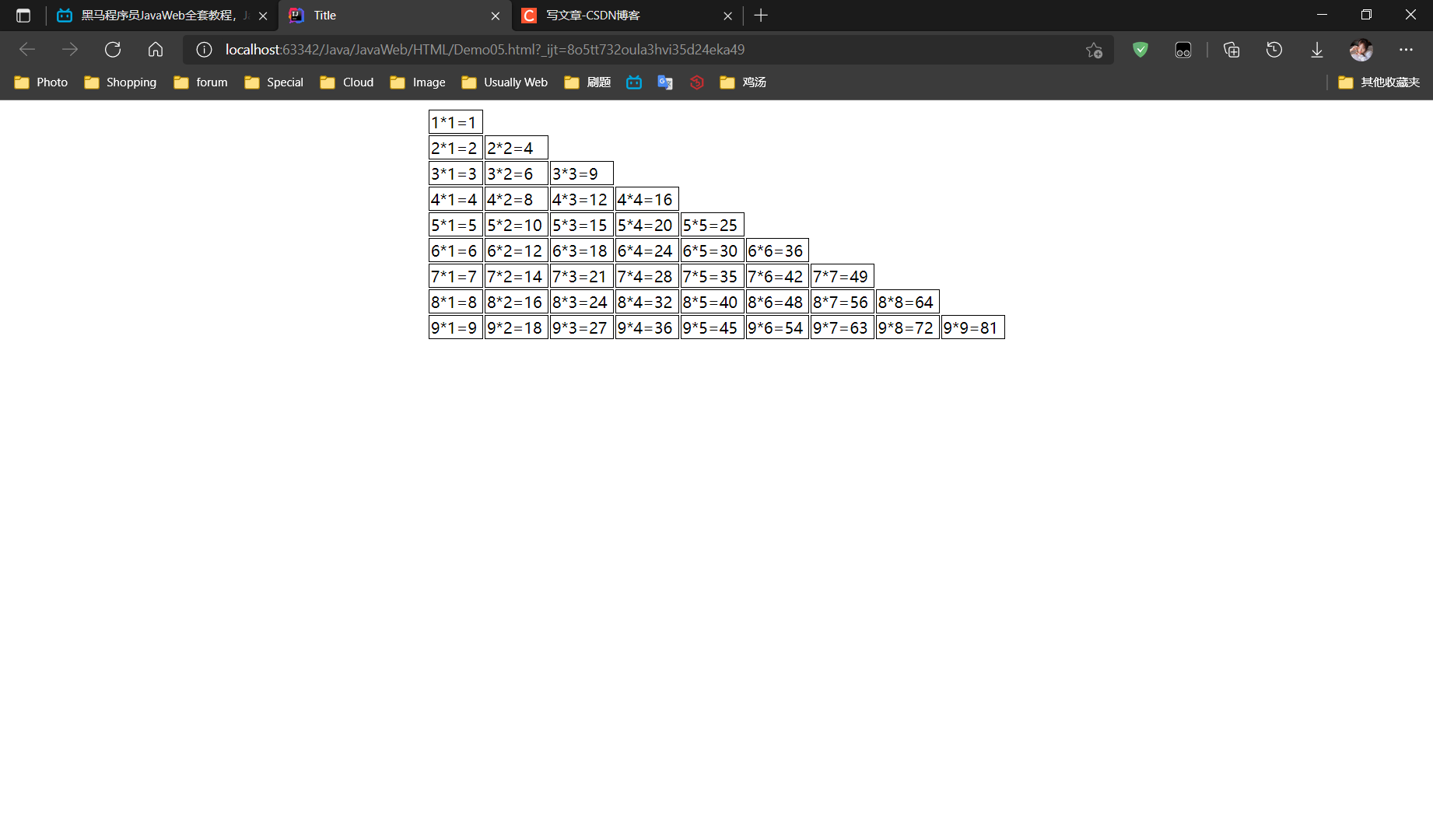Screen dimensions: 1433x840
Task: Reload the current page
Action: (113, 50)
